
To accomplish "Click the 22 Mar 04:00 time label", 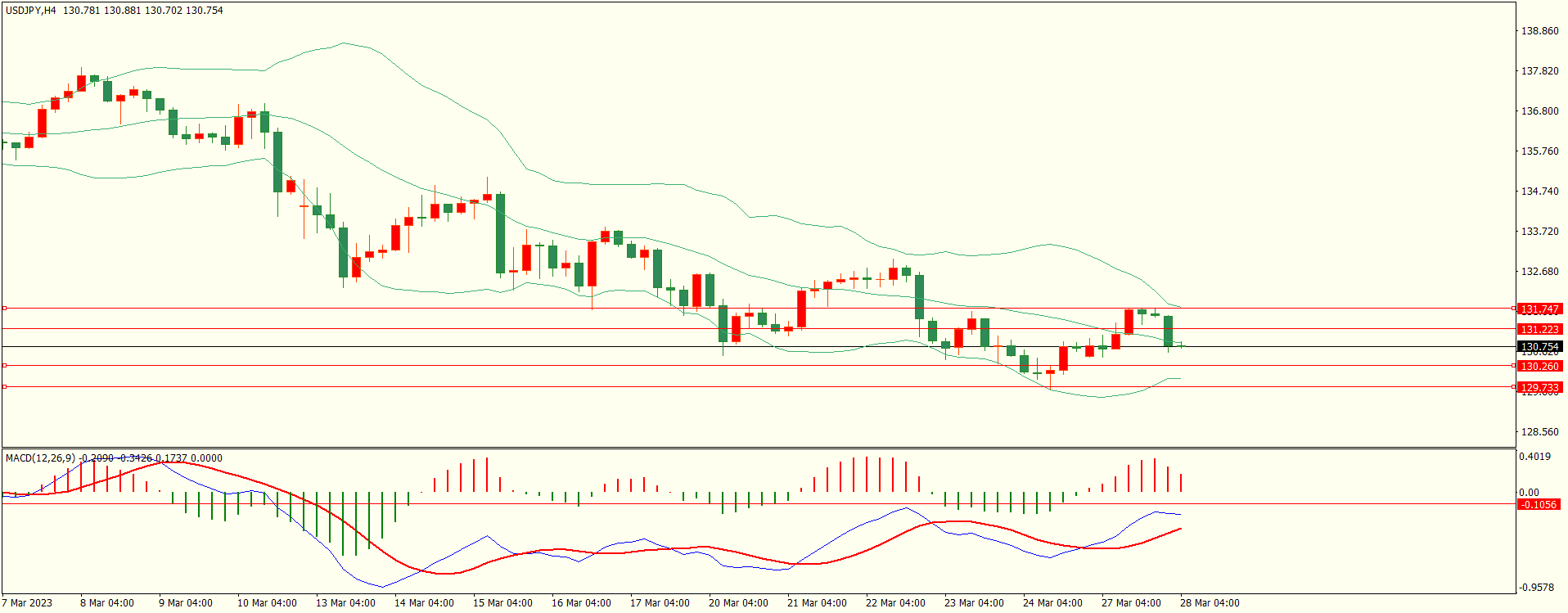I will click(895, 603).
